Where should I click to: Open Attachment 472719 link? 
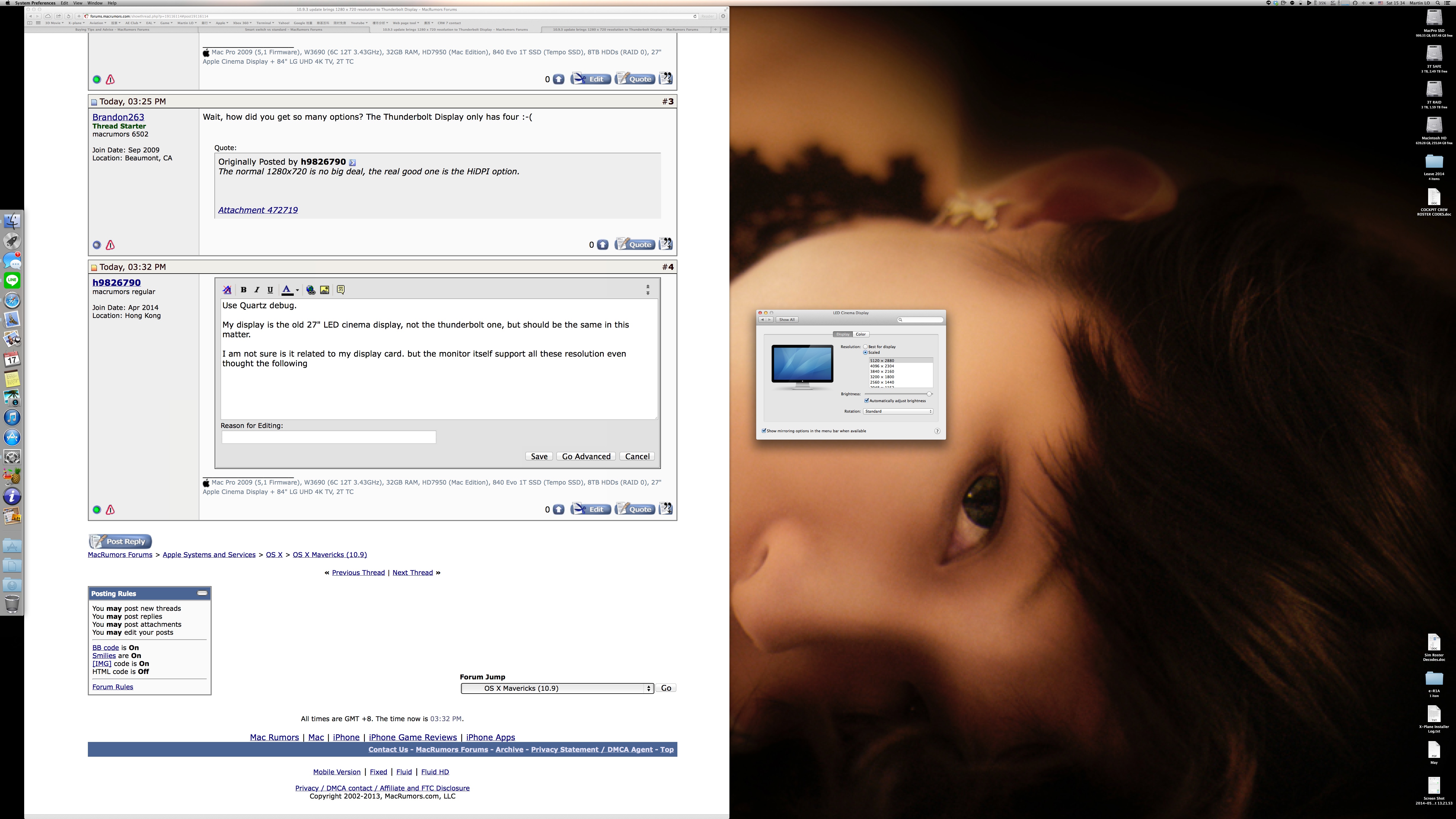coord(258,210)
